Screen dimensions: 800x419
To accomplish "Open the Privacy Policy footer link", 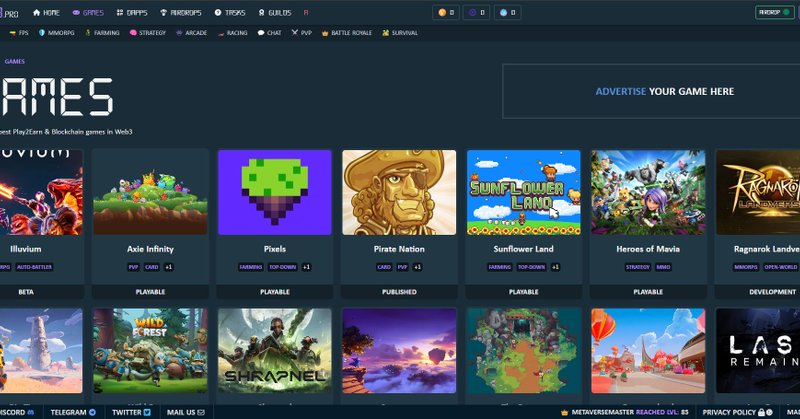I will click(x=737, y=412).
